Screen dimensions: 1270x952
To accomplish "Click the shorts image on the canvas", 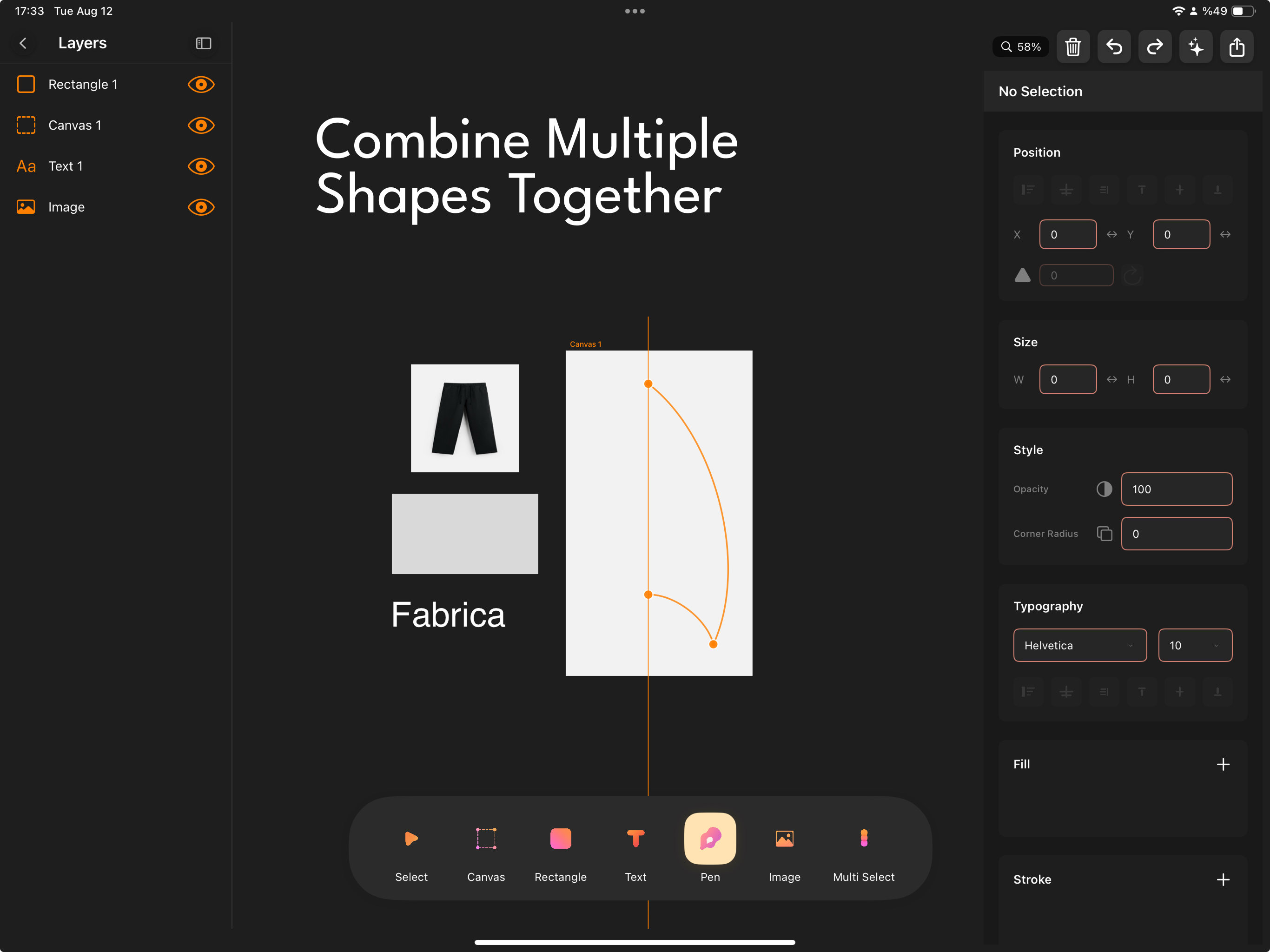I will [x=464, y=418].
